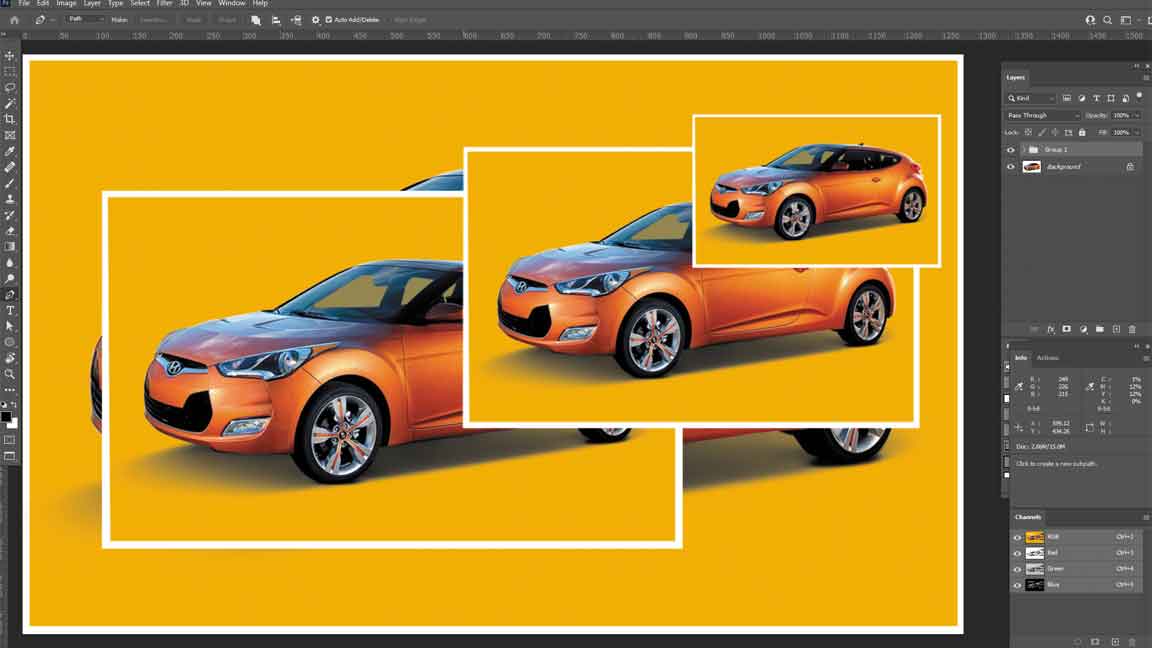
Task: Open the Fill value dropdown
Action: pyautogui.click(x=1137, y=132)
